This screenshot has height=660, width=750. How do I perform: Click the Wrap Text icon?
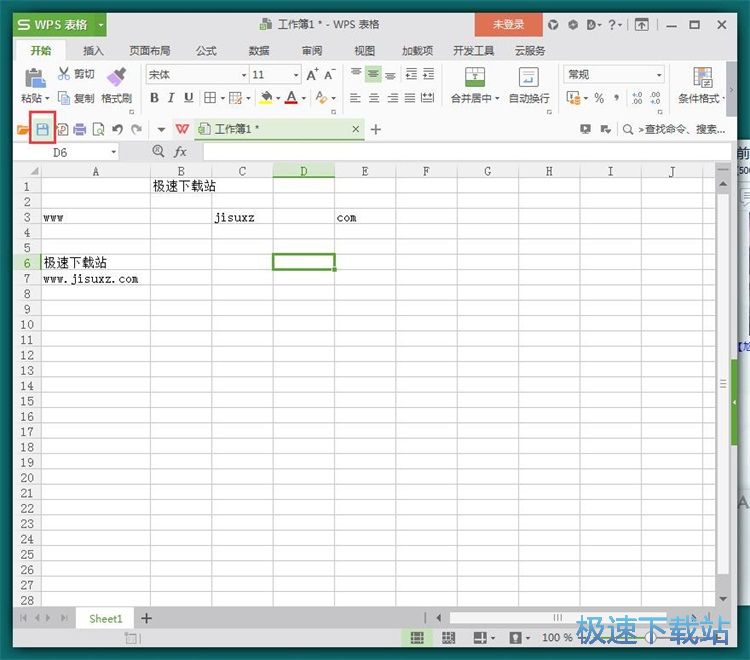pos(528,77)
